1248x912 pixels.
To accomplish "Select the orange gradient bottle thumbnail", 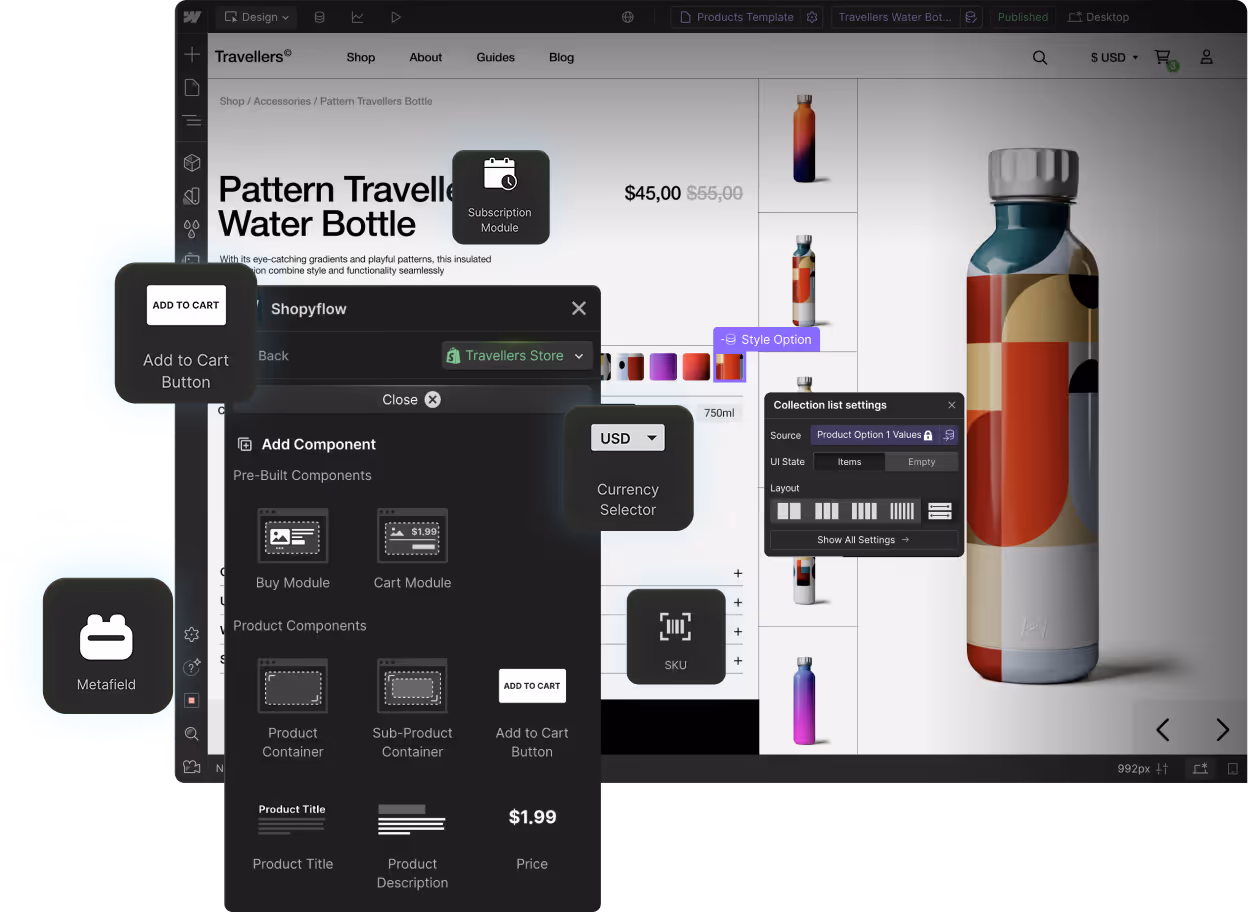I will pyautogui.click(x=806, y=139).
